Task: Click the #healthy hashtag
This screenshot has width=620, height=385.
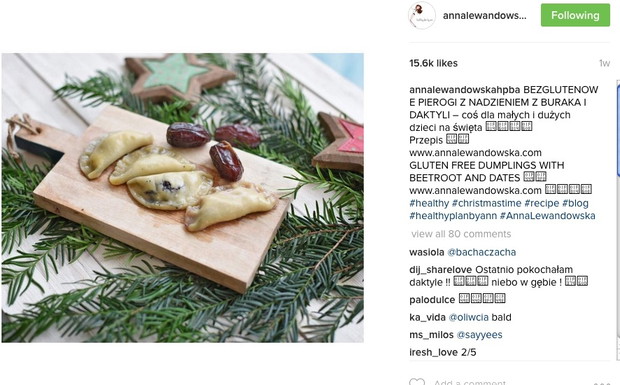Action: point(429,203)
